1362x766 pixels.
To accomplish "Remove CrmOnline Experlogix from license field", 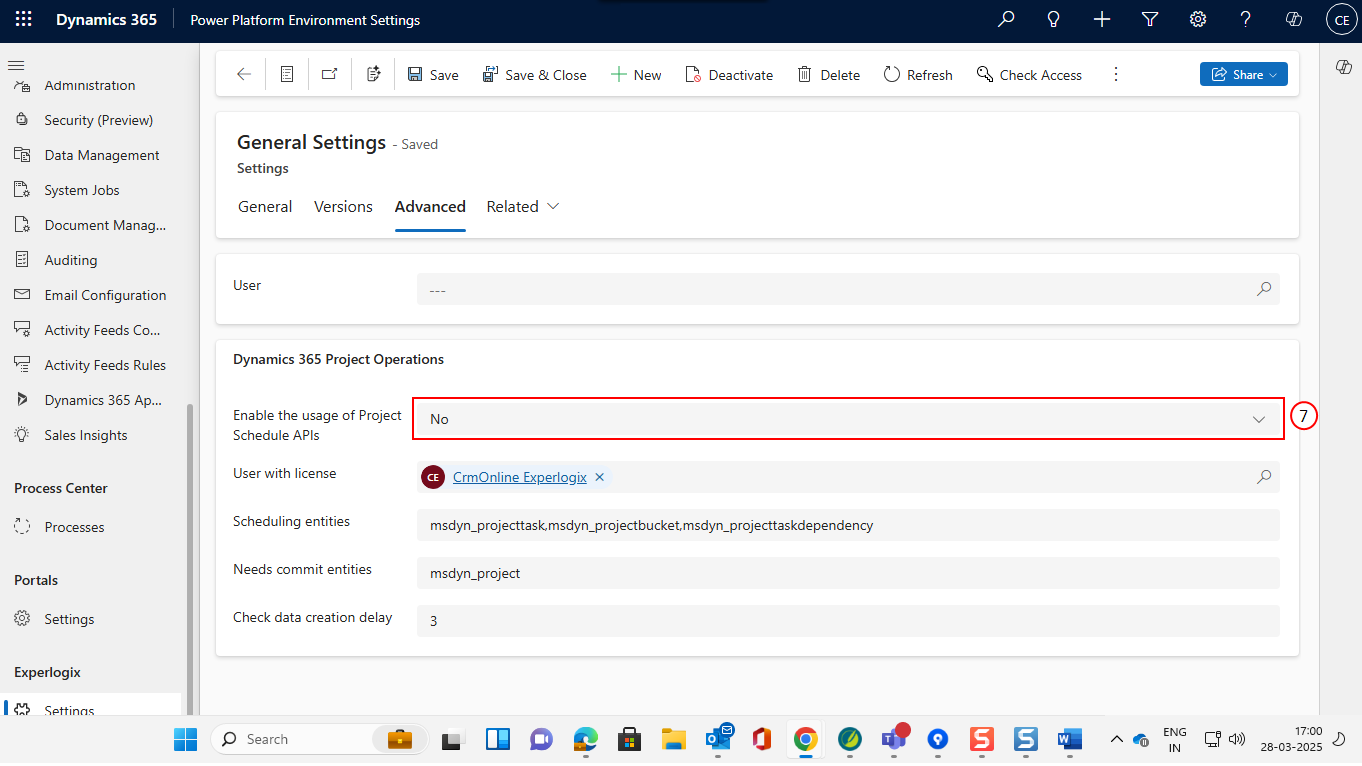I will tap(600, 477).
